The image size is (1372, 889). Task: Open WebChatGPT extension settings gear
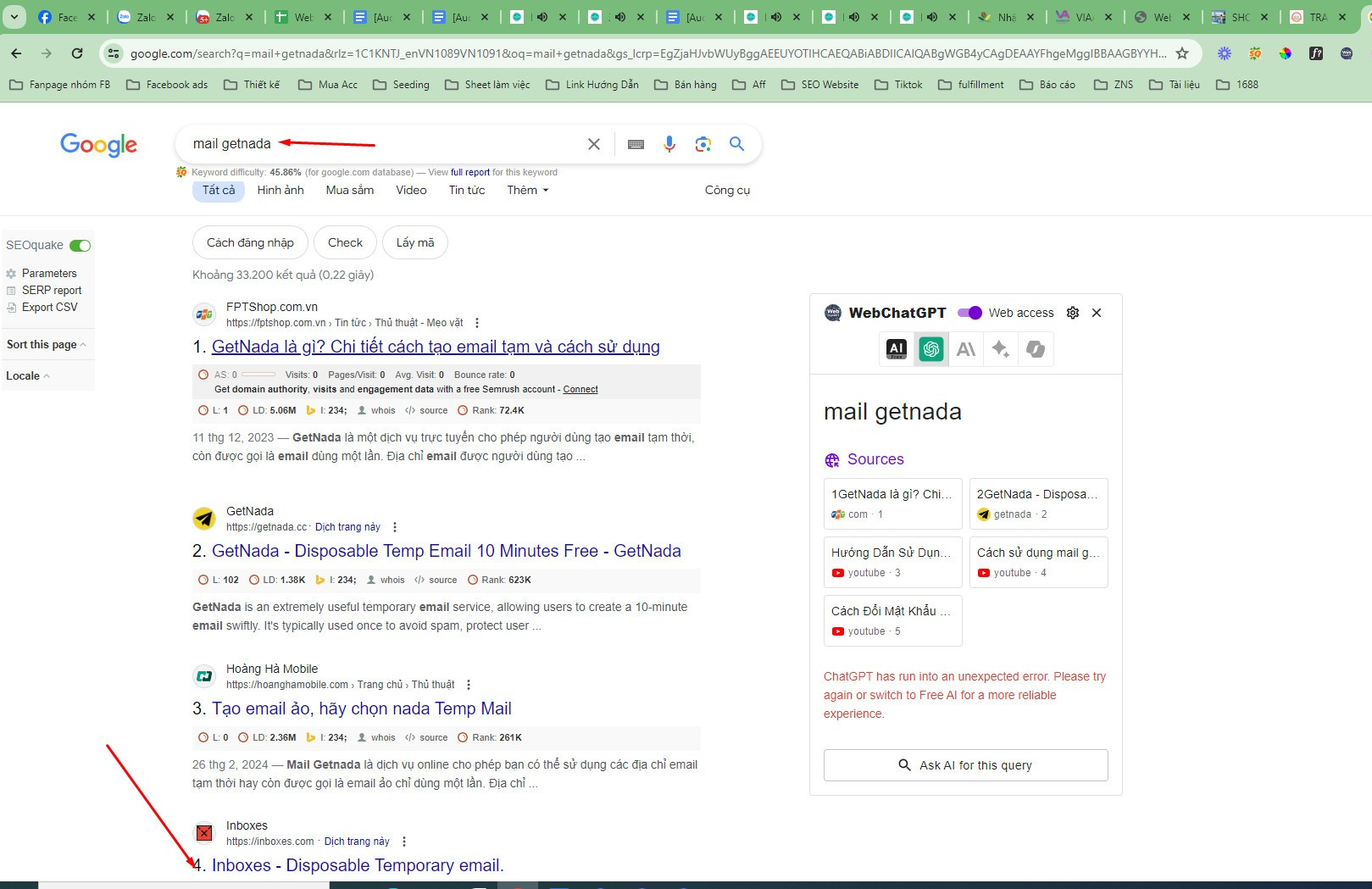click(1072, 313)
